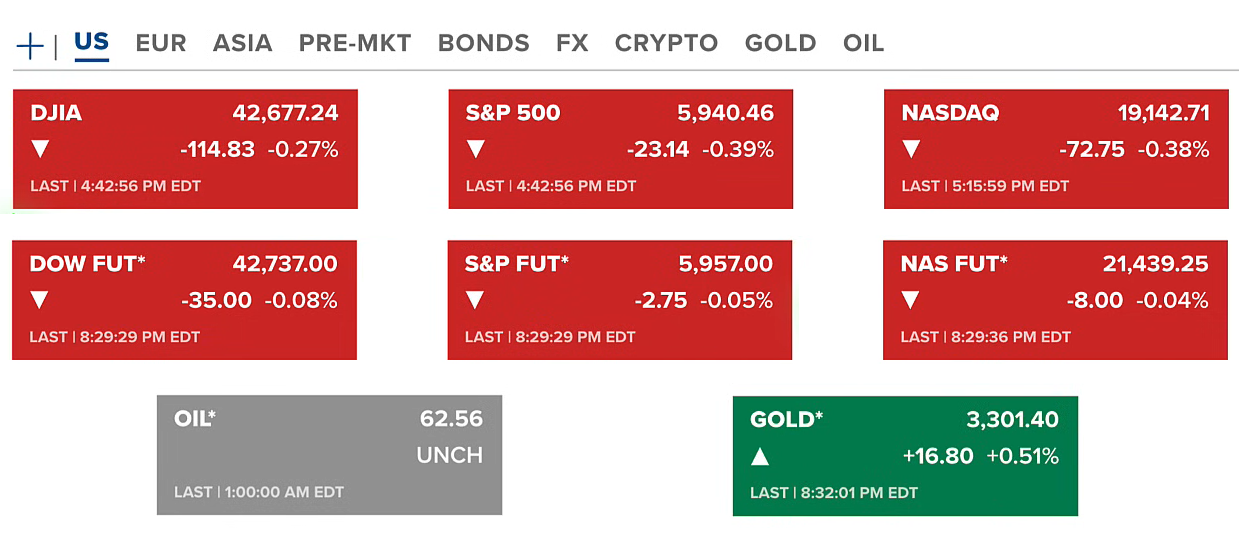
Task: Click the down arrow on DOW FUT tile
Action: point(40,300)
